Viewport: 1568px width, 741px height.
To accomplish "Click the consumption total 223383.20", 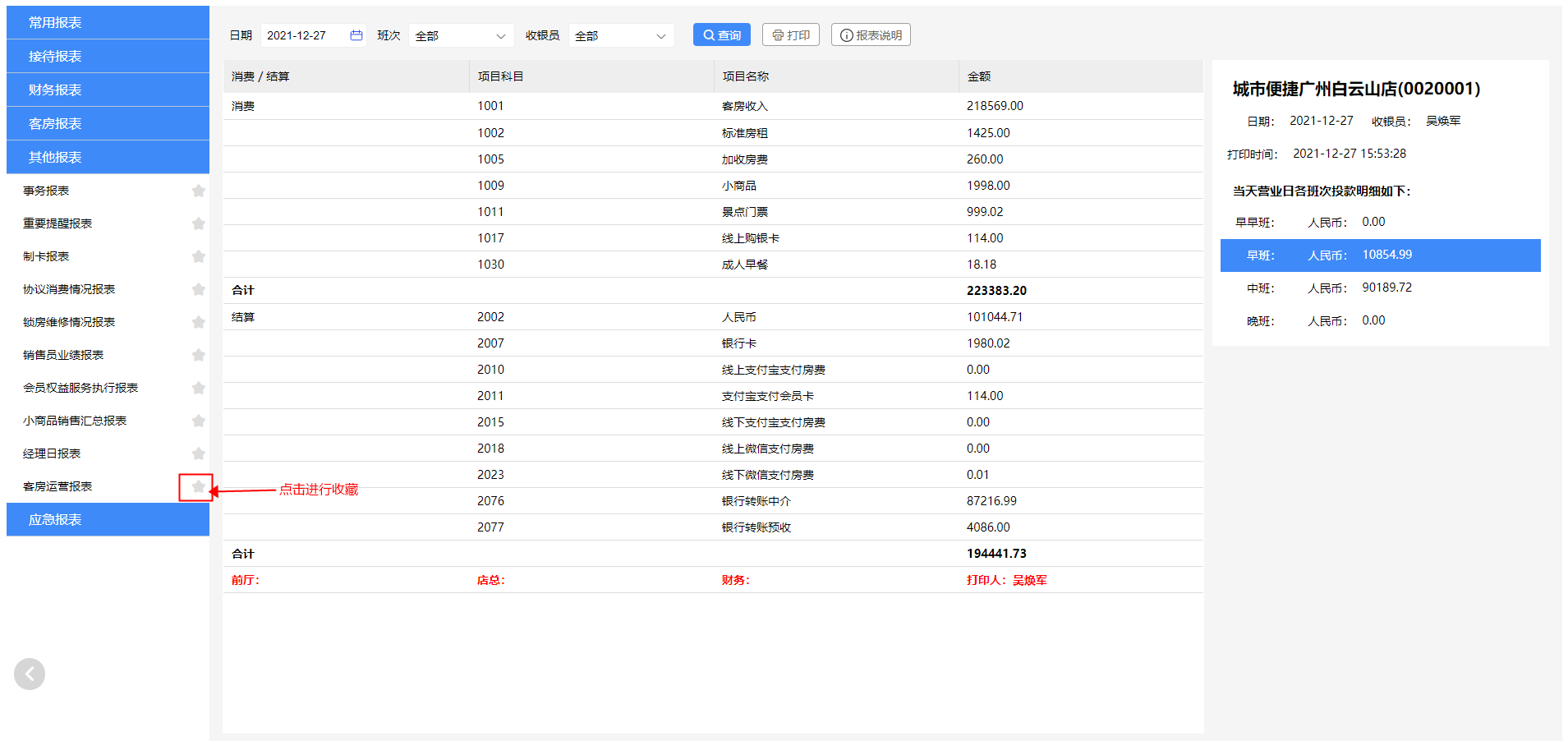I will 996,291.
